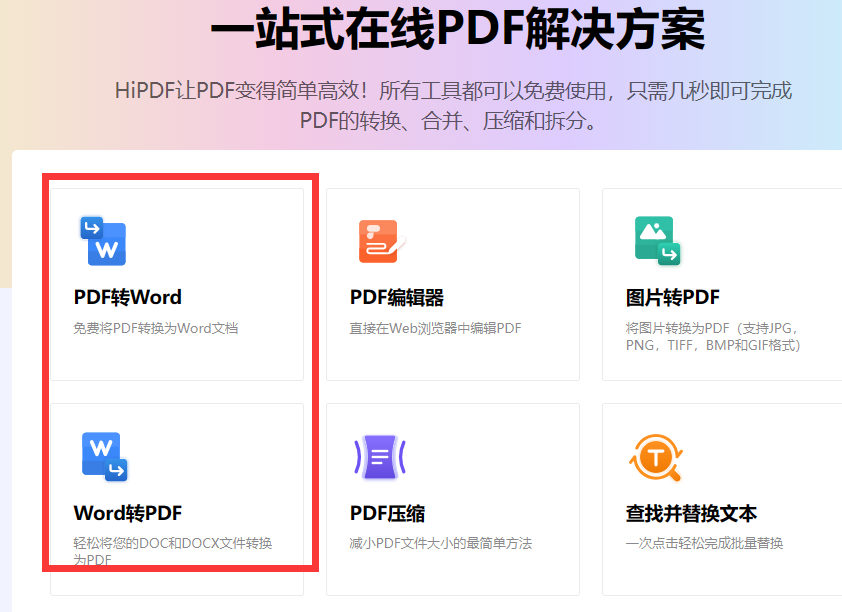Click the headline 一站式在线PDF解决方案

click(455, 30)
